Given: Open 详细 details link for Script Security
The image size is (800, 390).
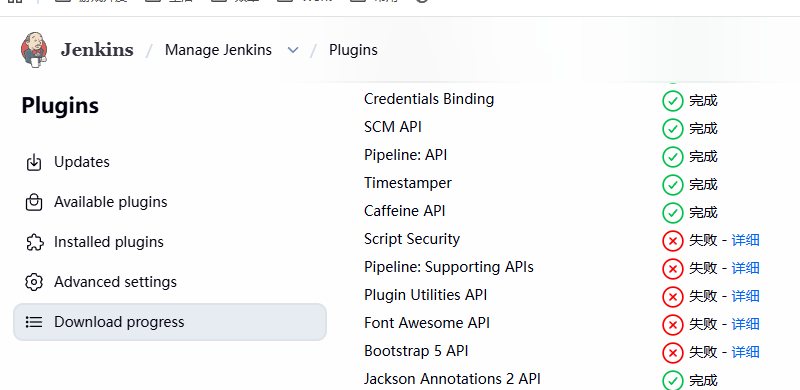Looking at the screenshot, I should (745, 240).
